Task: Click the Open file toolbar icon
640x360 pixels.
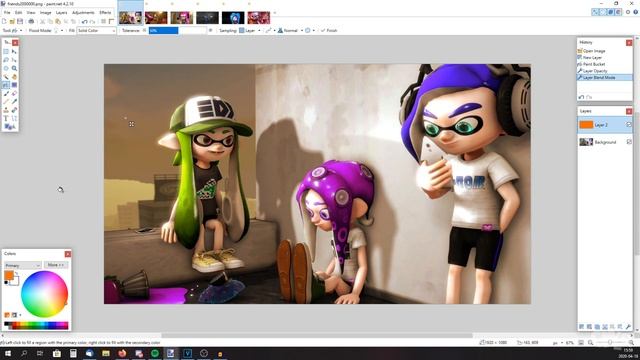Action: point(12,21)
